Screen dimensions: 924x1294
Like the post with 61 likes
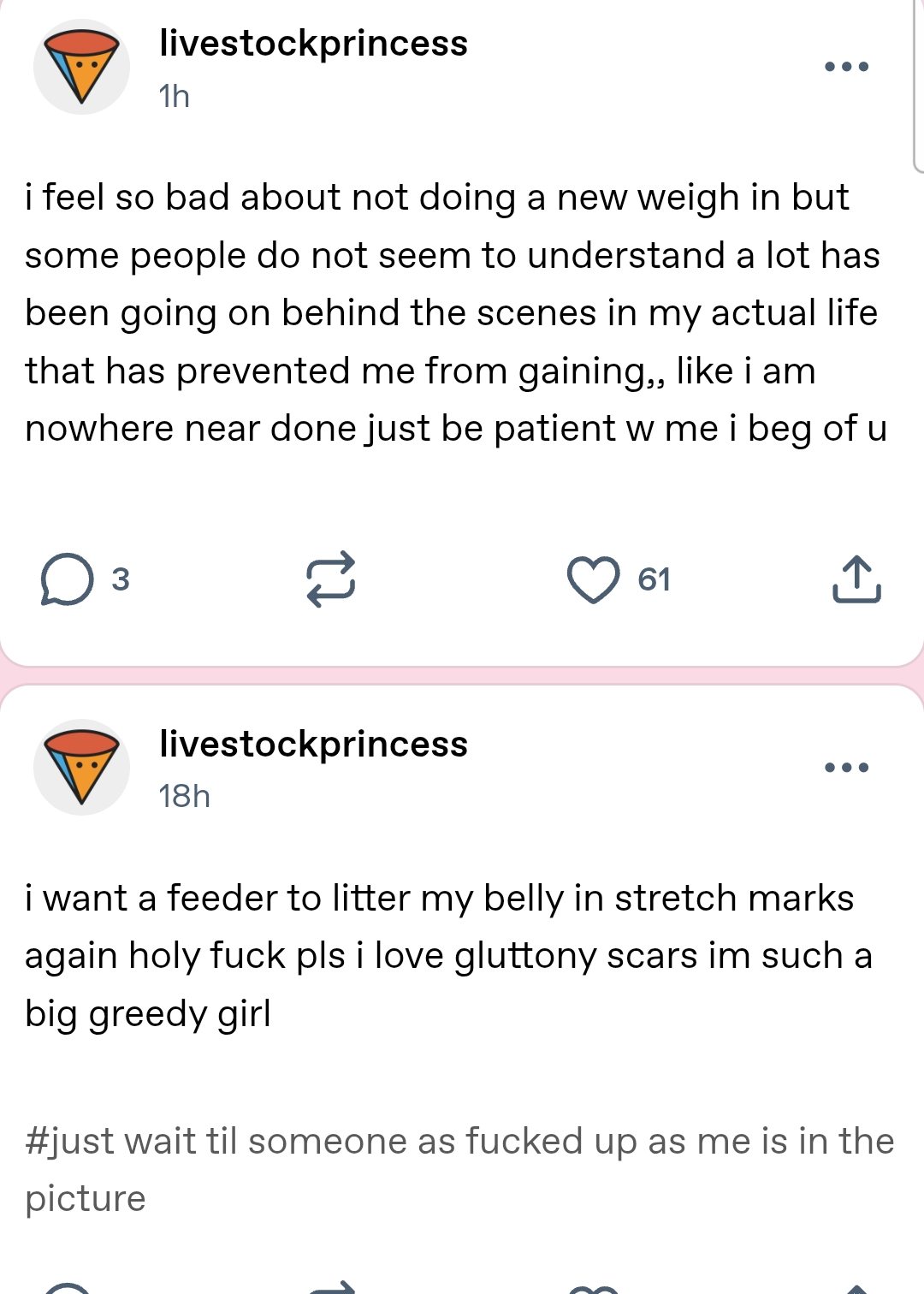pos(593,579)
